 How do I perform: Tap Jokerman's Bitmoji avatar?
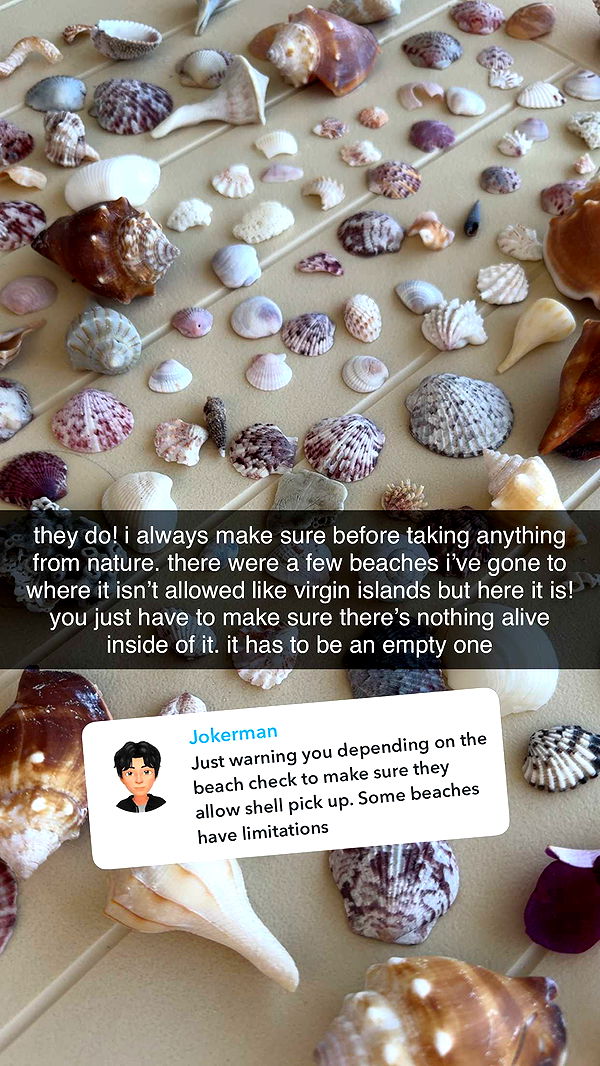tap(139, 776)
